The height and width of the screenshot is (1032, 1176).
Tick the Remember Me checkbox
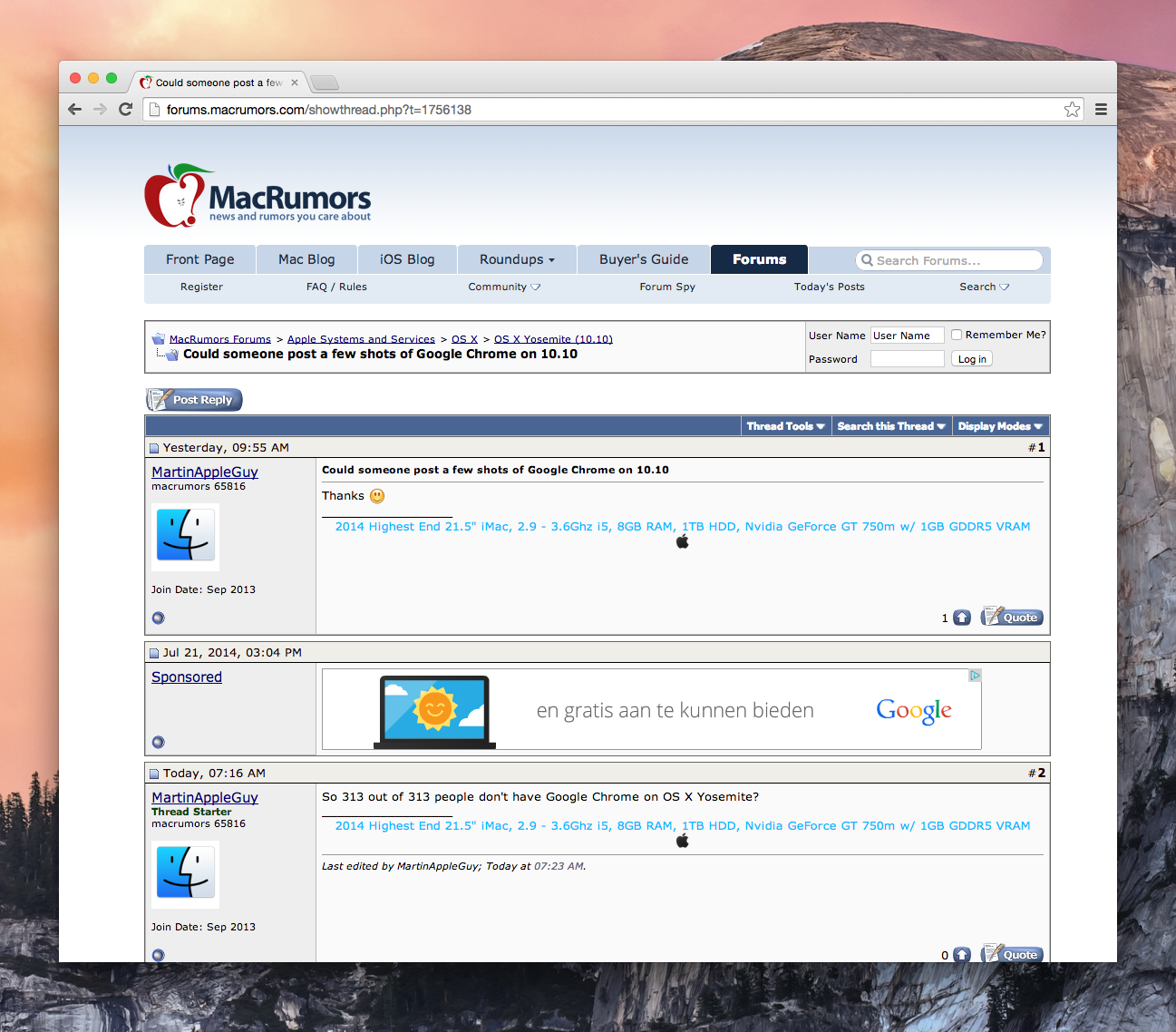[x=957, y=335]
